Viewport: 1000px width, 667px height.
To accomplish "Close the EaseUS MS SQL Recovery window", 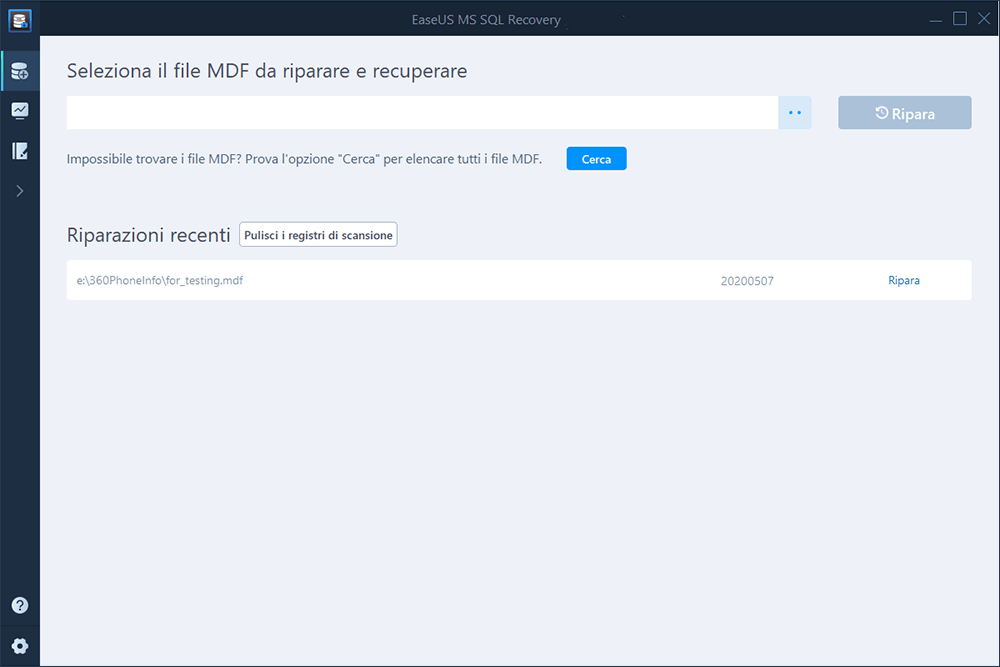I will pyautogui.click(x=984, y=19).
